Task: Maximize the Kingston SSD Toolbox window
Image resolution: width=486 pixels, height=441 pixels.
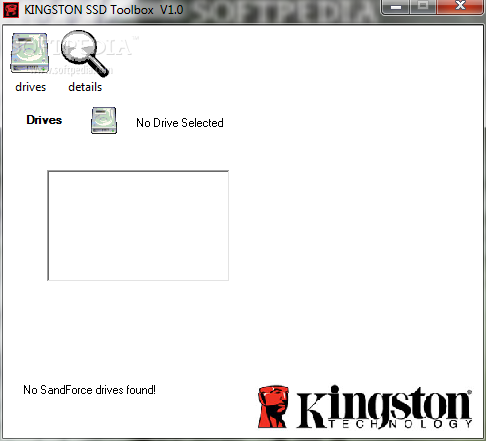Action: 423,7
